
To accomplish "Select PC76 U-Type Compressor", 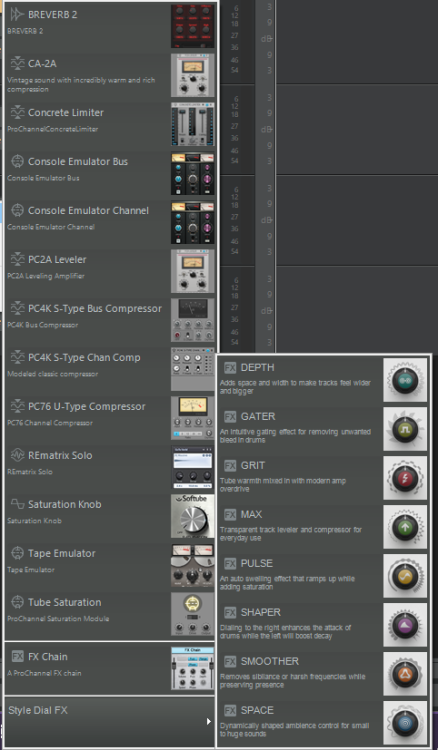I will click(x=110, y=419).
